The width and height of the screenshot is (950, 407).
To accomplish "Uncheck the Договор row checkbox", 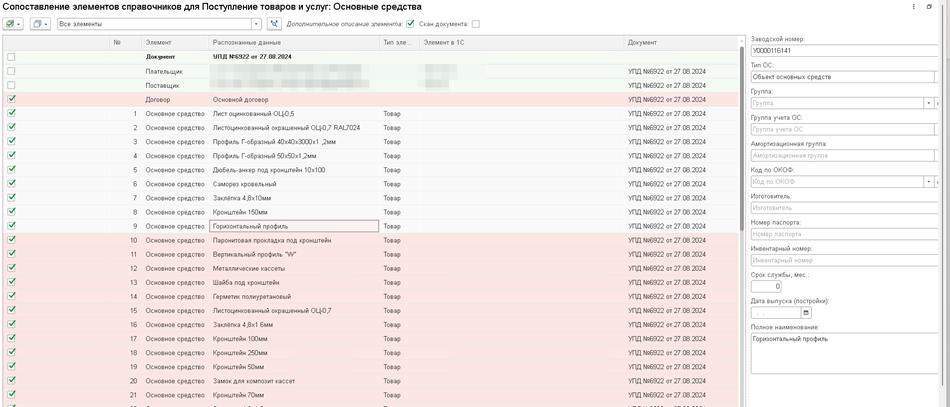I will click(x=12, y=99).
